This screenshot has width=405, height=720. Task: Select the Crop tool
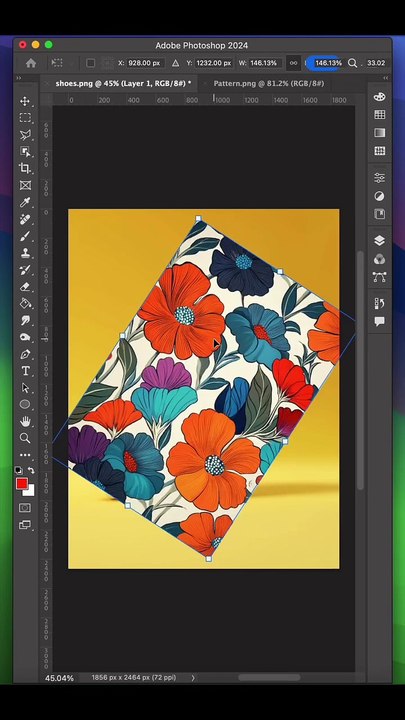[x=25, y=169]
